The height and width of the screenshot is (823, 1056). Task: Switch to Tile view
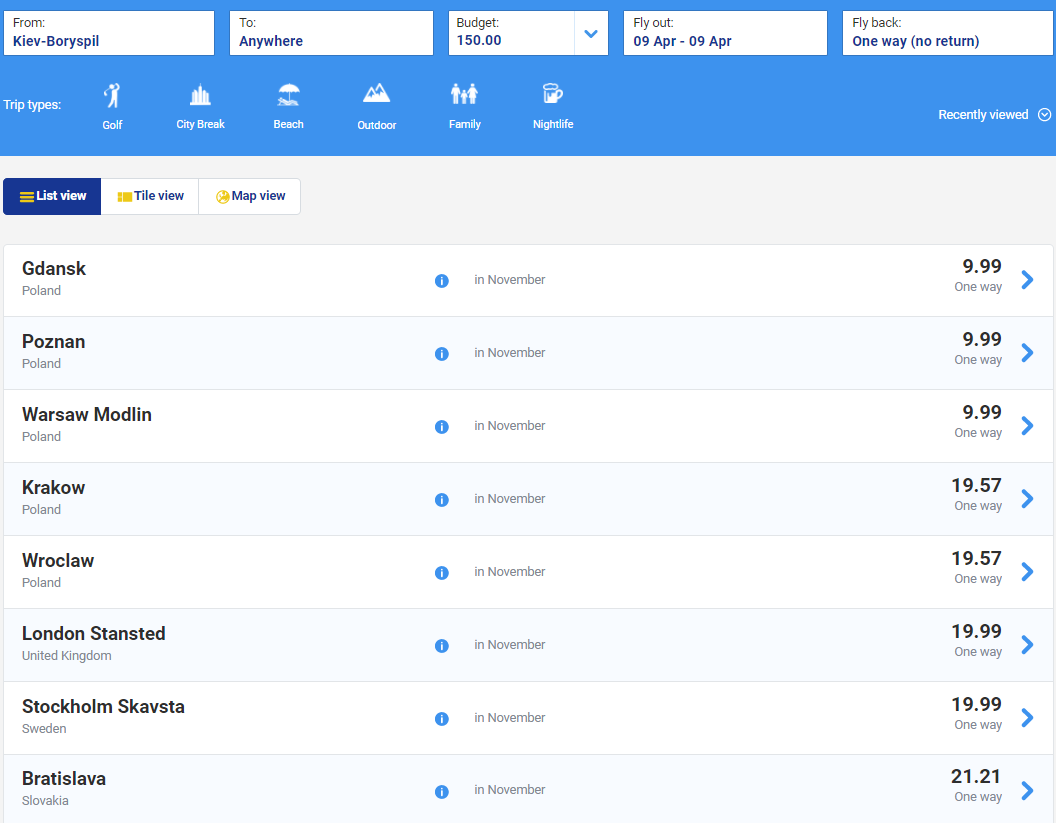click(150, 196)
